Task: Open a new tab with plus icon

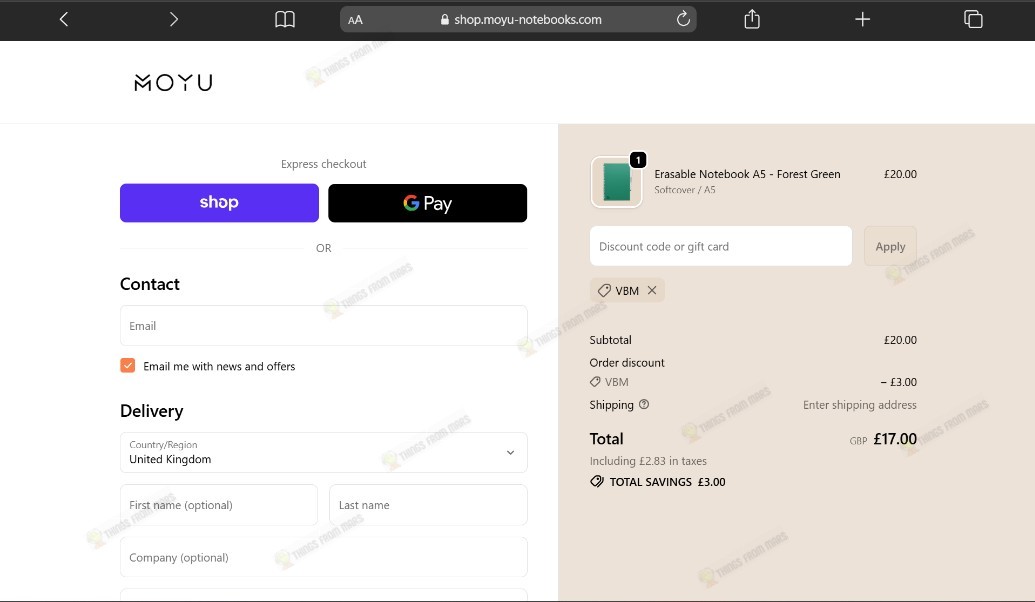Action: tap(862, 19)
